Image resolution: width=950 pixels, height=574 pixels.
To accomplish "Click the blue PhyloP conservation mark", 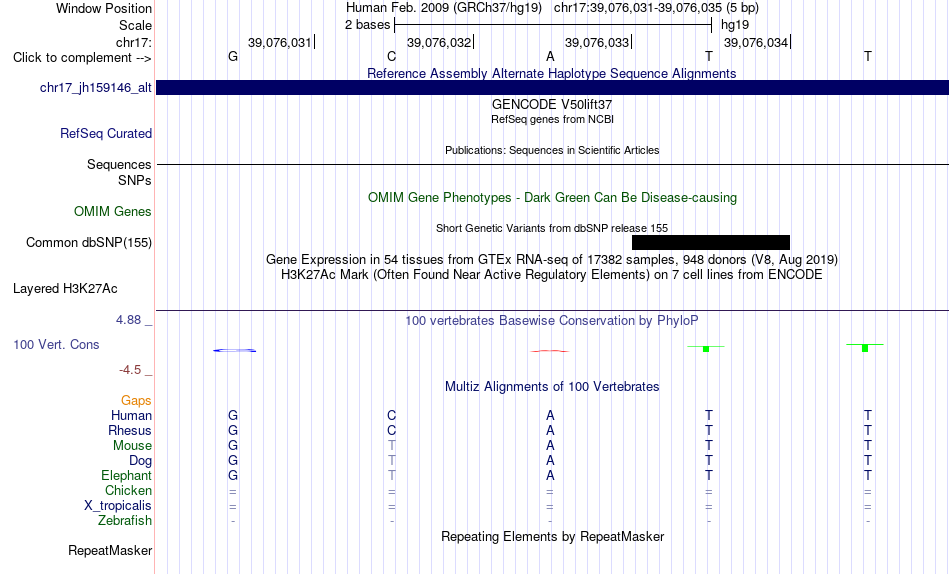I will (x=234, y=350).
